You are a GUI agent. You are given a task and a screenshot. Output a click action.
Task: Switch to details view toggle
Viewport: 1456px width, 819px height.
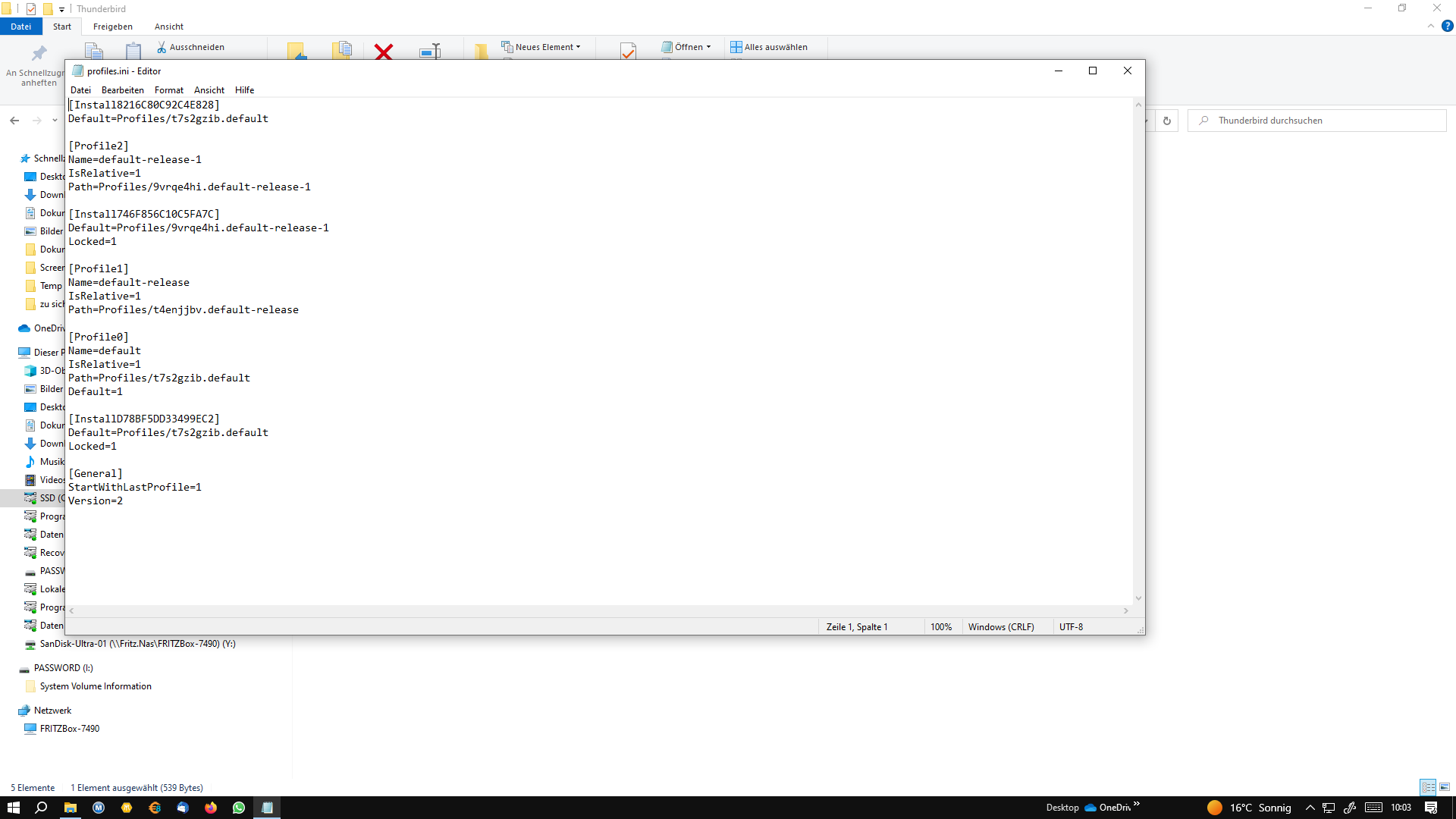pos(1428,787)
